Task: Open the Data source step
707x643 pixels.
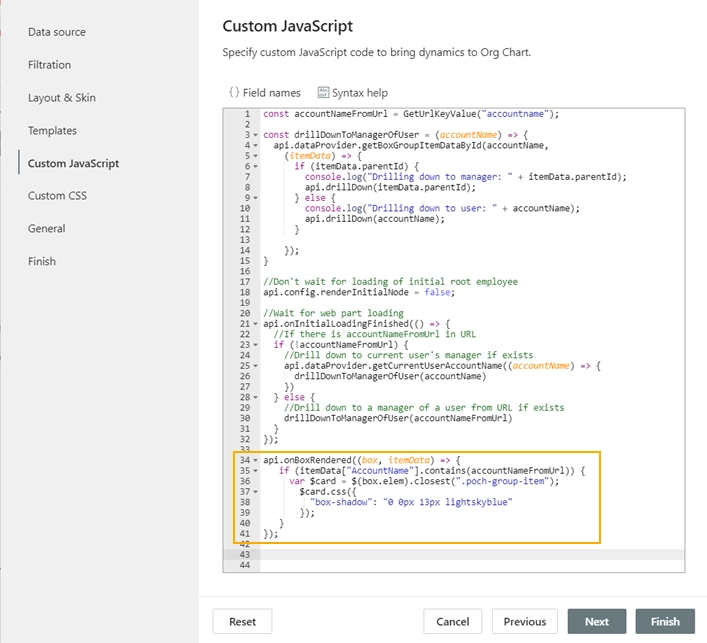Action: pos(57,32)
